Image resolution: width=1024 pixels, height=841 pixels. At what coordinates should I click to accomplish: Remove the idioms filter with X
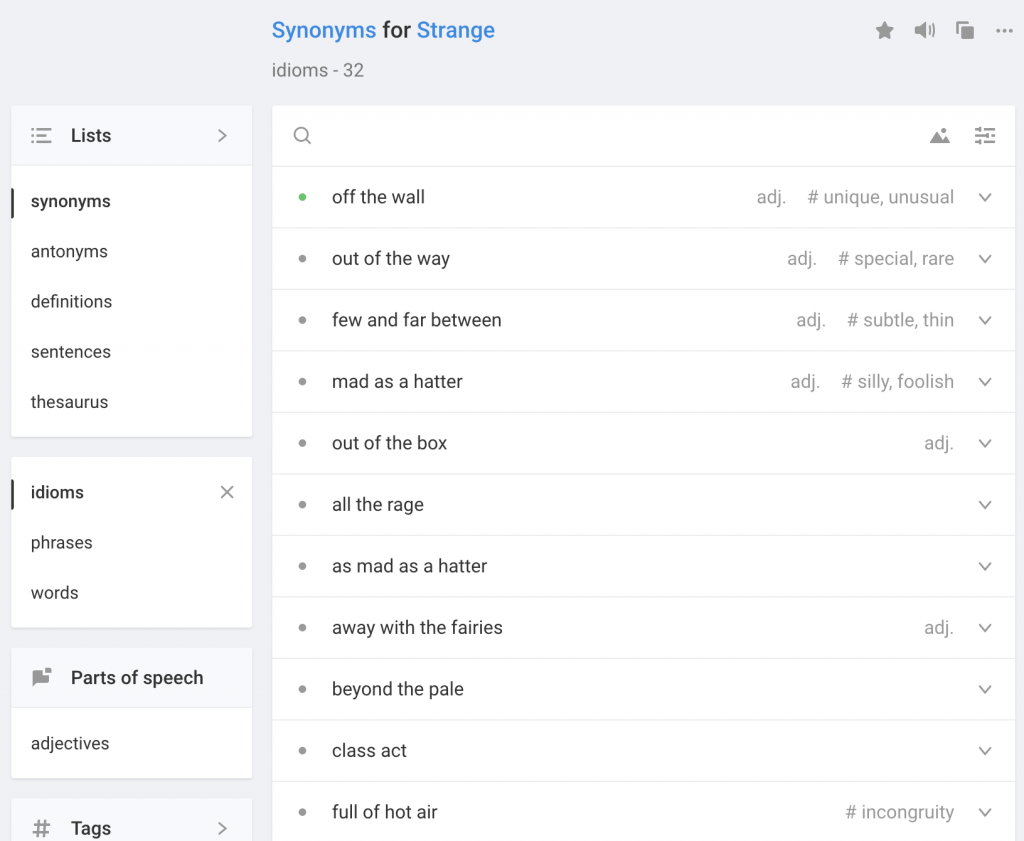(x=227, y=492)
